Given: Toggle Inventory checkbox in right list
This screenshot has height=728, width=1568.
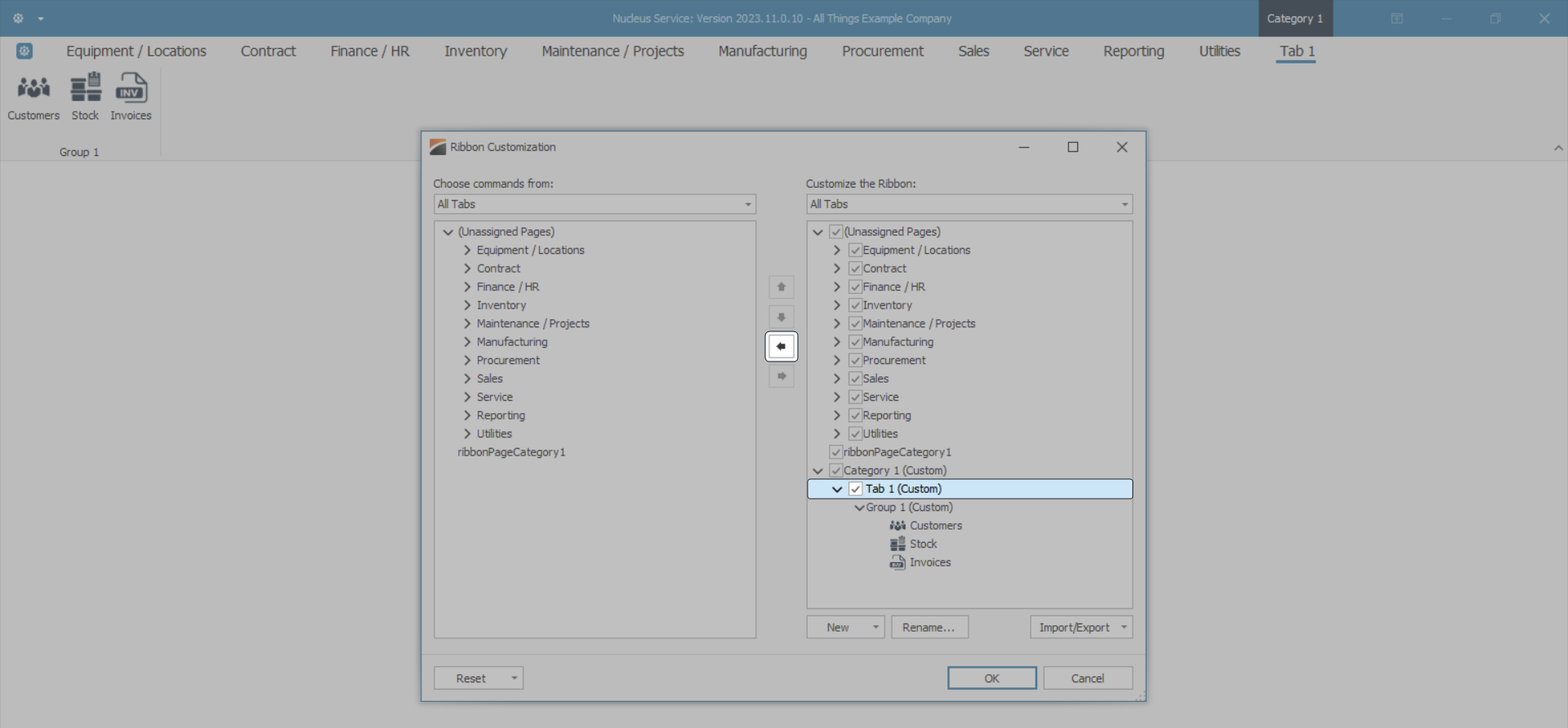Looking at the screenshot, I should click(x=855, y=305).
